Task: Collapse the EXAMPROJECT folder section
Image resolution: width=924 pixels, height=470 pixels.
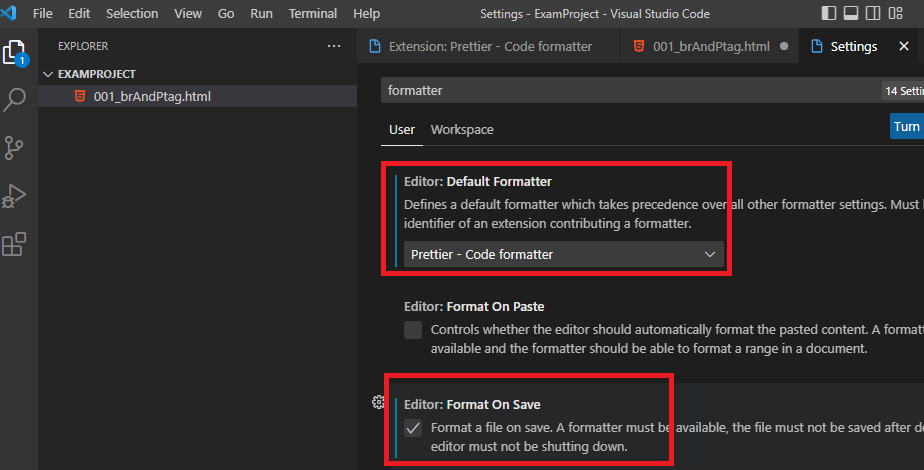Action: pyautogui.click(x=48, y=74)
